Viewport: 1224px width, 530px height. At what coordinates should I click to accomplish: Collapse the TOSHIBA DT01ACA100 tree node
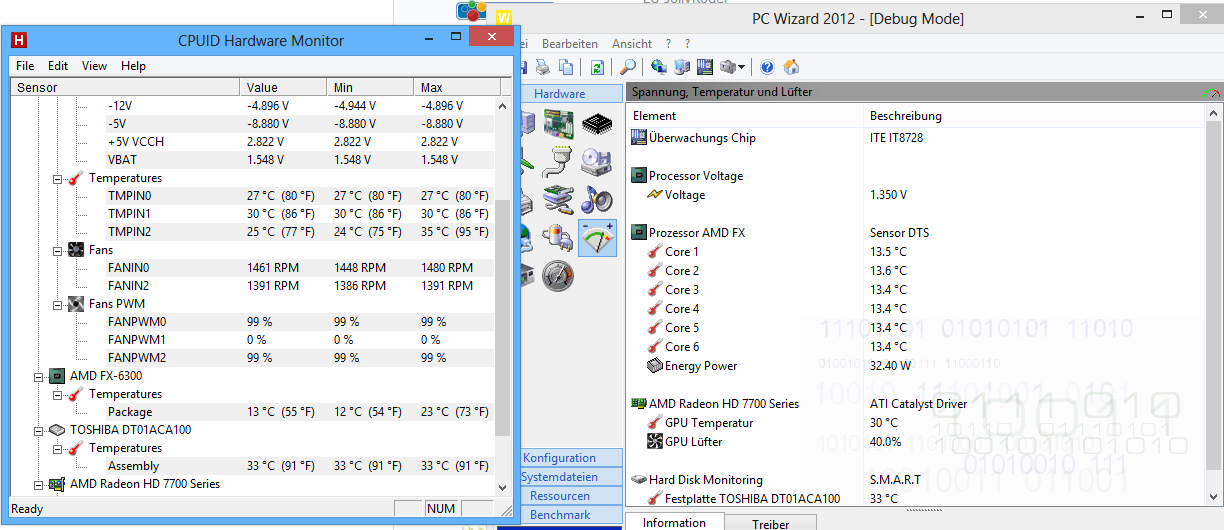pos(40,430)
